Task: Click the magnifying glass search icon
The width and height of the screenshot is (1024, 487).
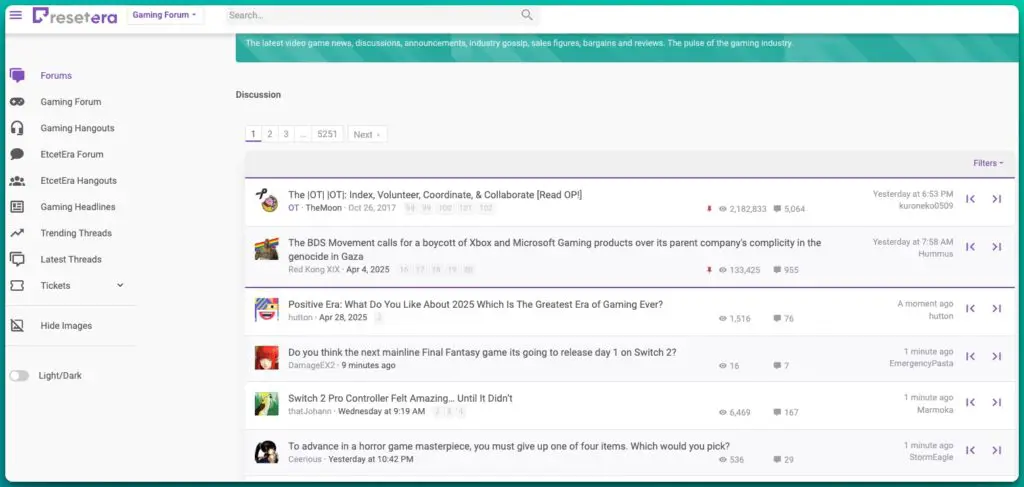Action: pos(527,15)
